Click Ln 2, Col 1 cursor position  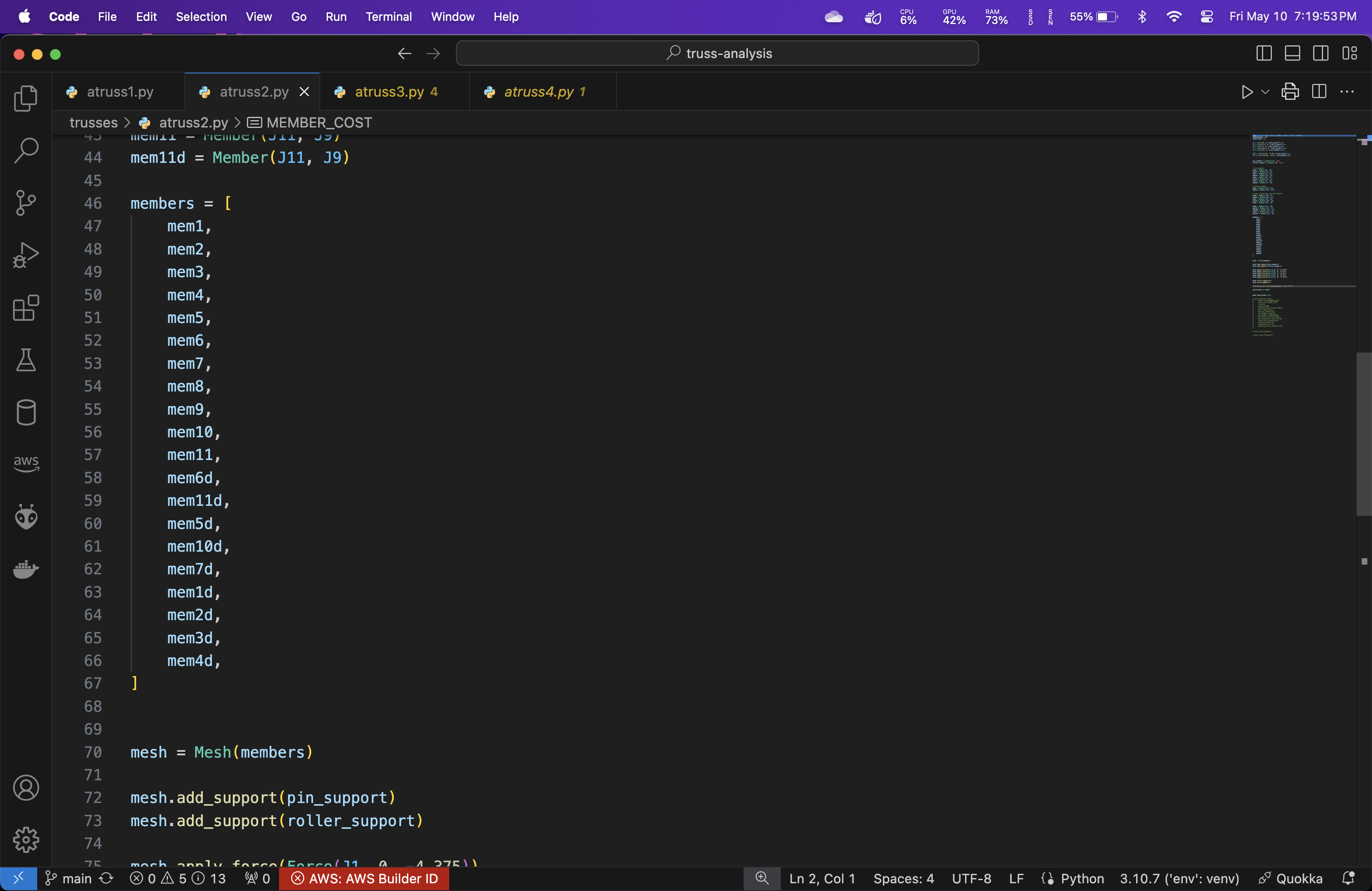(x=822, y=878)
